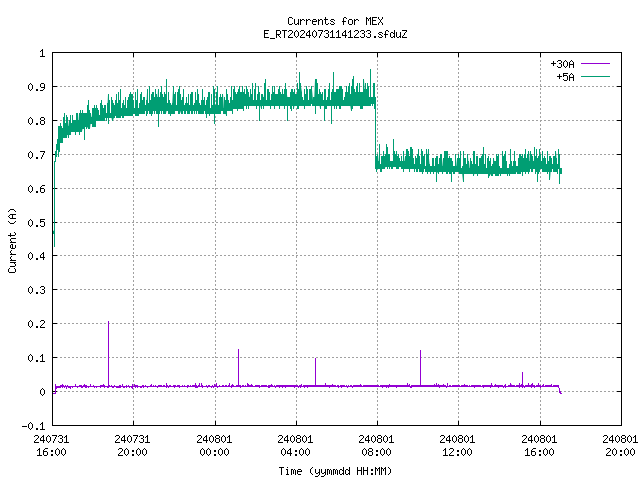Image resolution: width=640 pixels, height=480 pixels.
Task: Click the y-axis tick label '0.7'
Action: pos(36,155)
